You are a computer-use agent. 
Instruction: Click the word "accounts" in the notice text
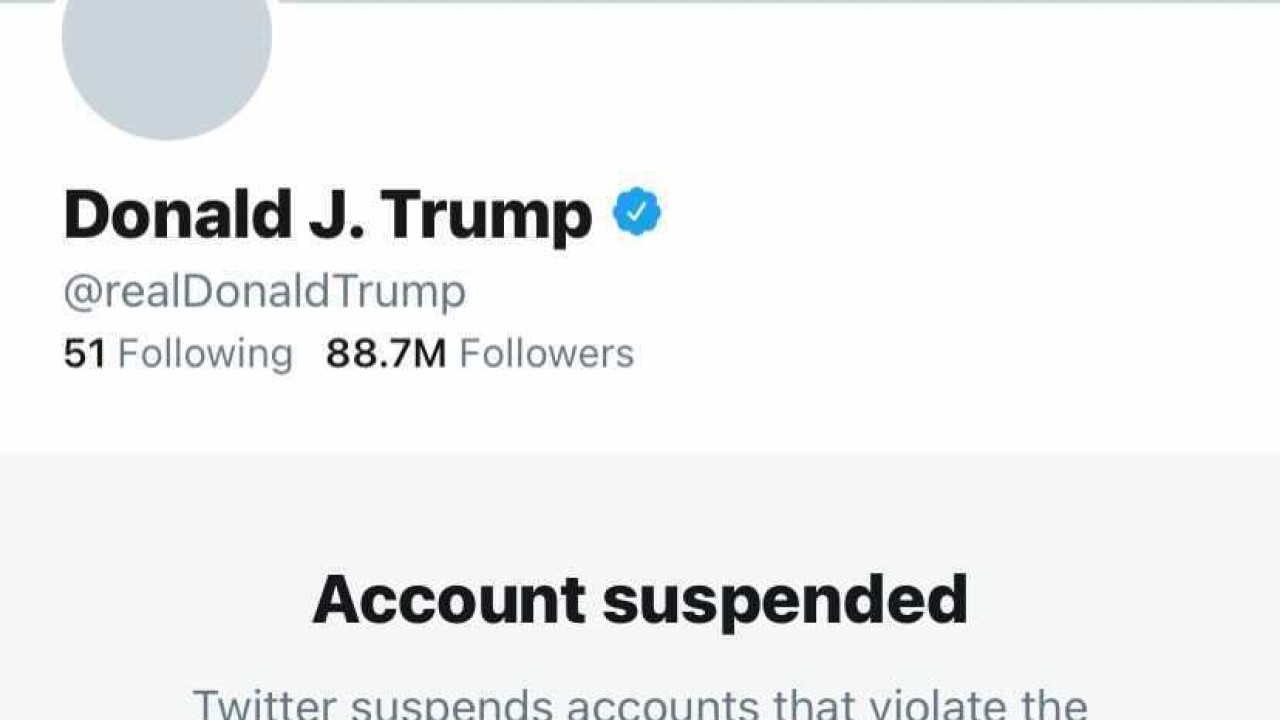pyautogui.click(x=658, y=706)
